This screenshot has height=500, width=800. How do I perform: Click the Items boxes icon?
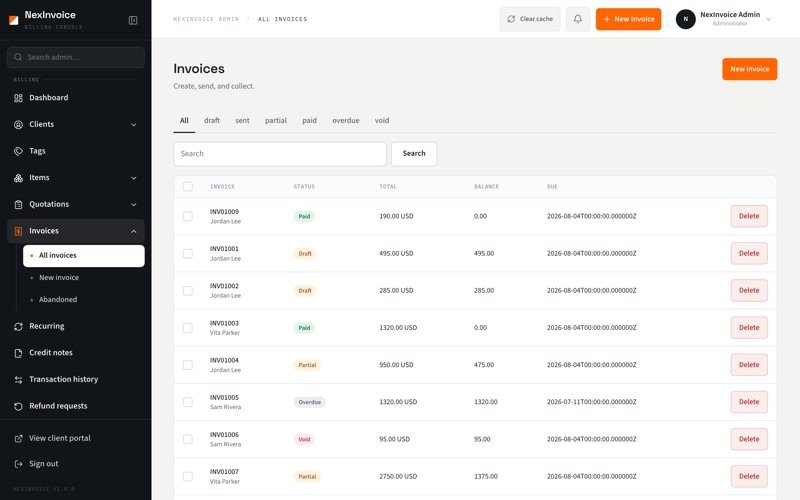pyautogui.click(x=18, y=178)
